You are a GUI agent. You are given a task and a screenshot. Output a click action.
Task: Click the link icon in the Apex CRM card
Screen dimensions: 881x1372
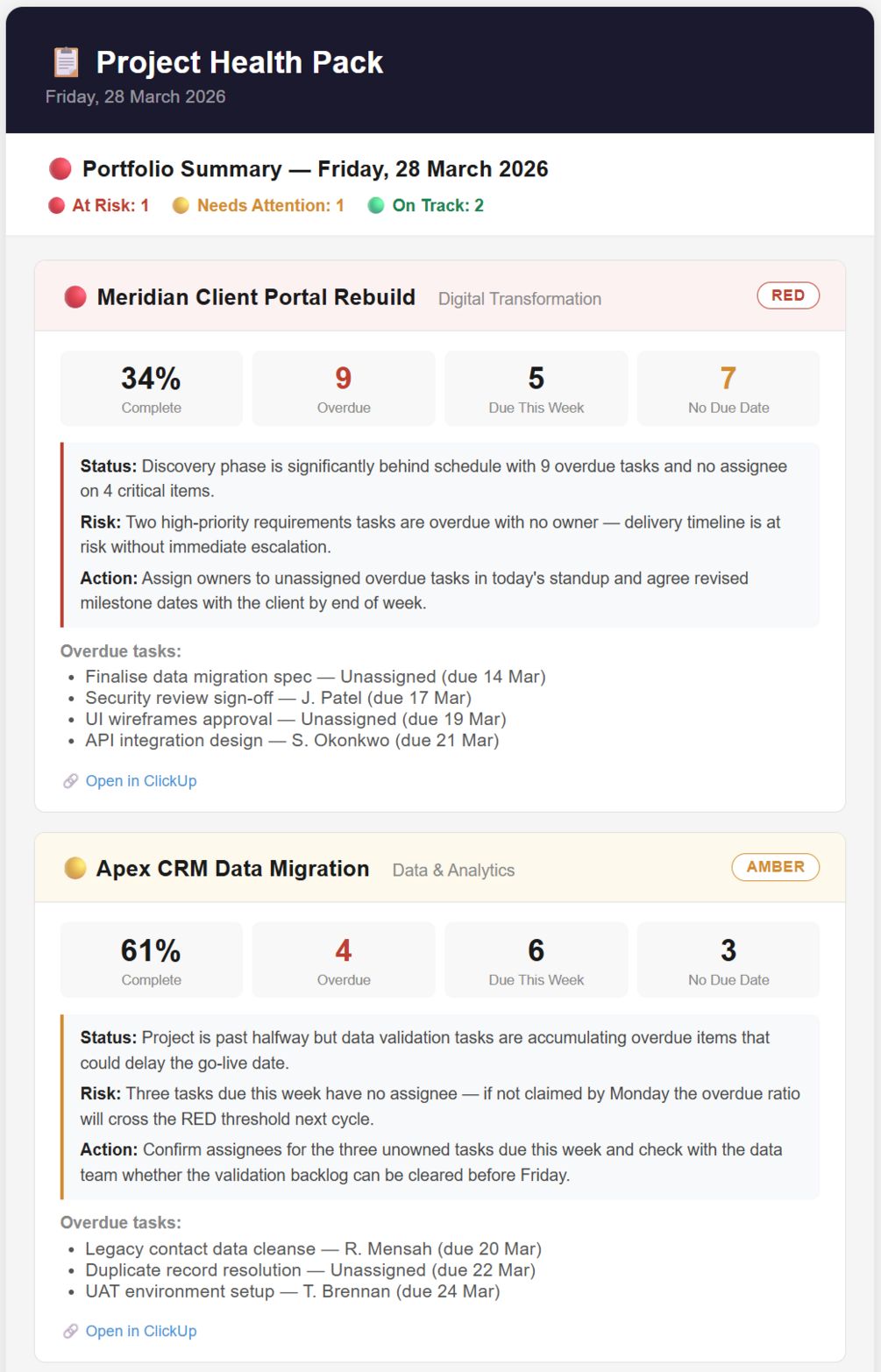pyautogui.click(x=70, y=1331)
